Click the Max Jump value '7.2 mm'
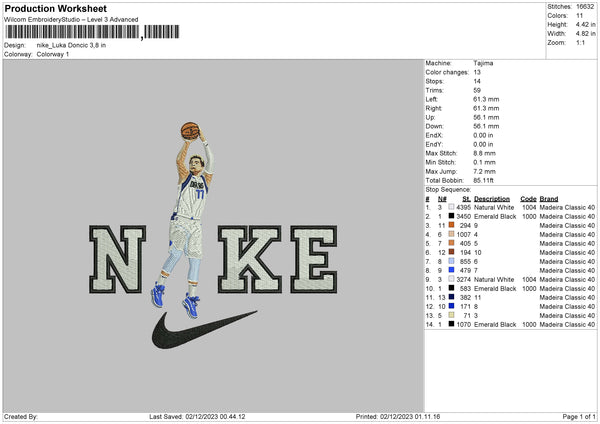This screenshot has width=600, height=424. tap(484, 171)
